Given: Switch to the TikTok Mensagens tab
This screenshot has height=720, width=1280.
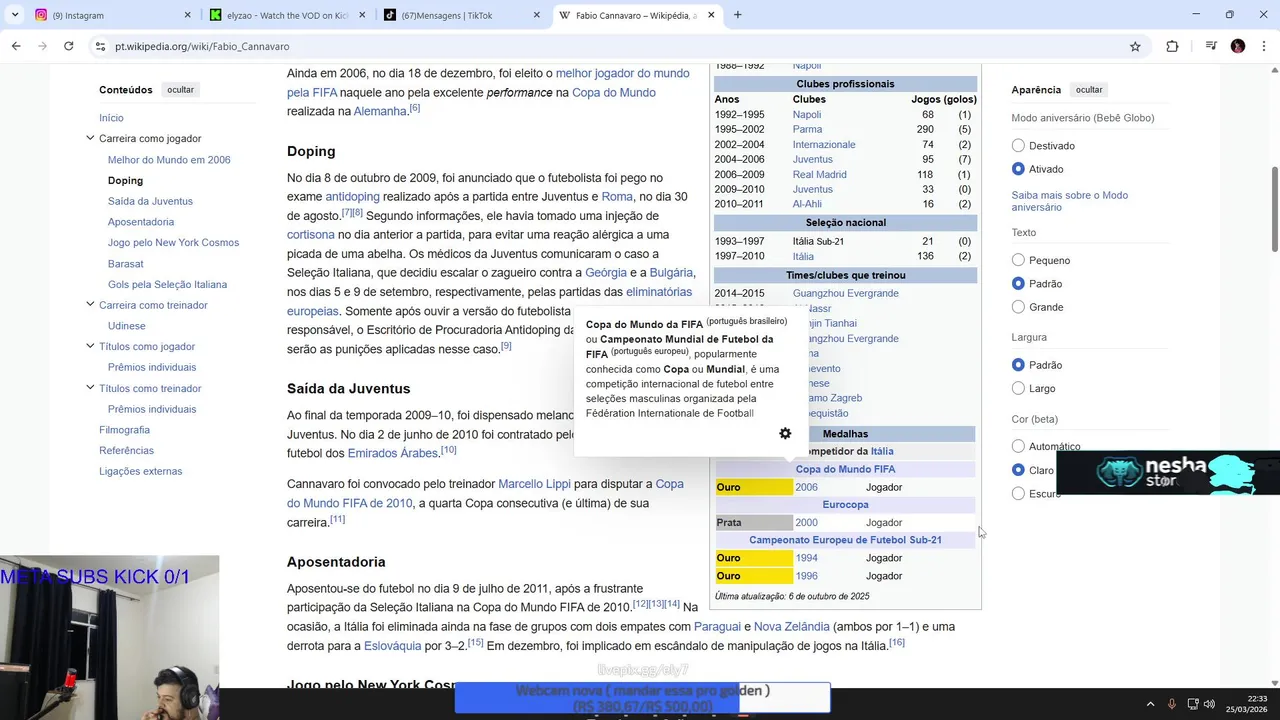Looking at the screenshot, I should tap(460, 15).
